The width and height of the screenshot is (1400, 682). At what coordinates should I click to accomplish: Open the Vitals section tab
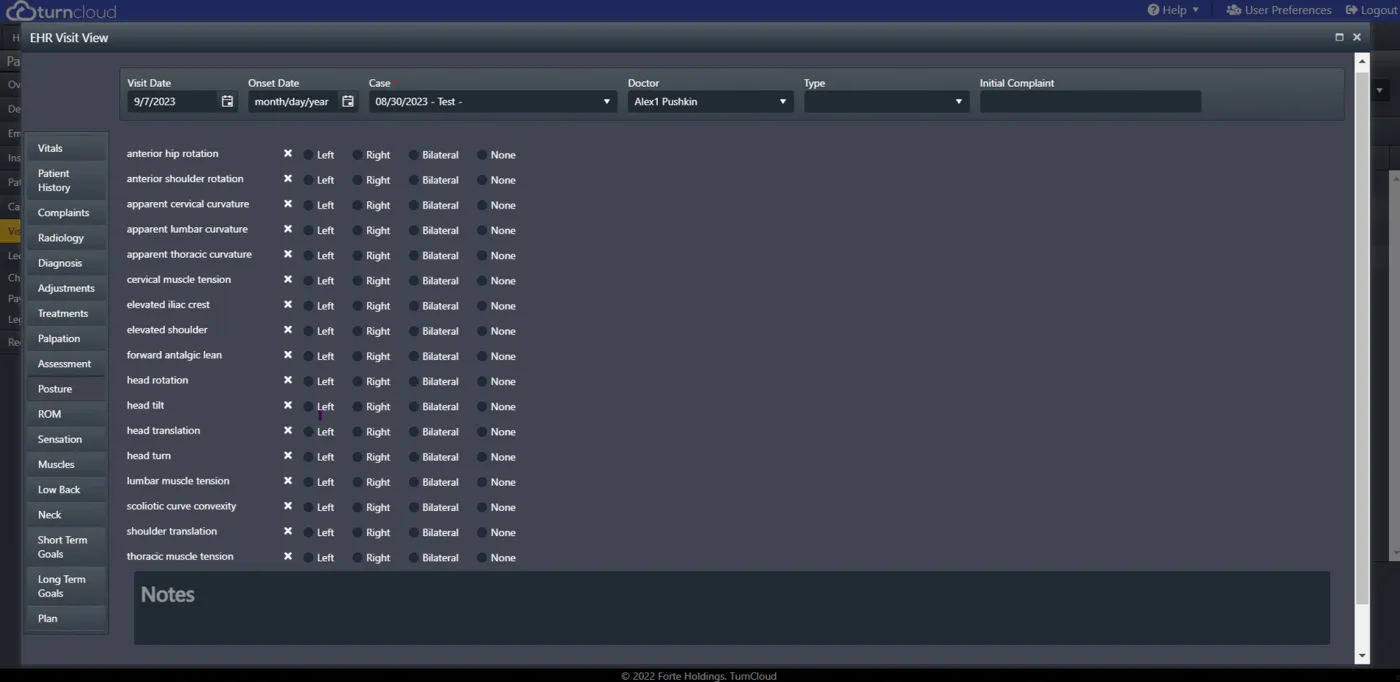coord(66,148)
